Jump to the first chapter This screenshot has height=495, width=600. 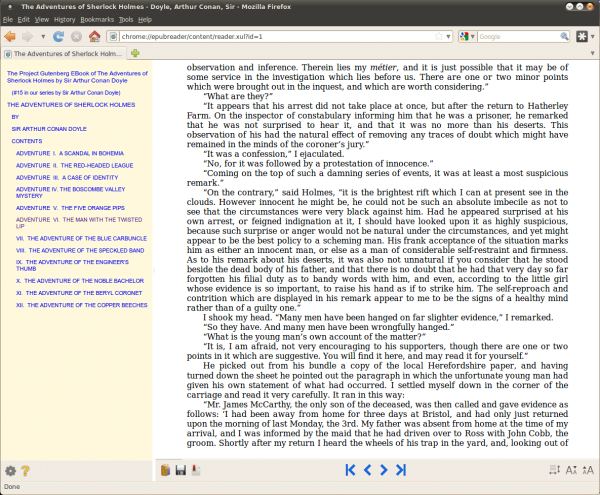click(350, 470)
